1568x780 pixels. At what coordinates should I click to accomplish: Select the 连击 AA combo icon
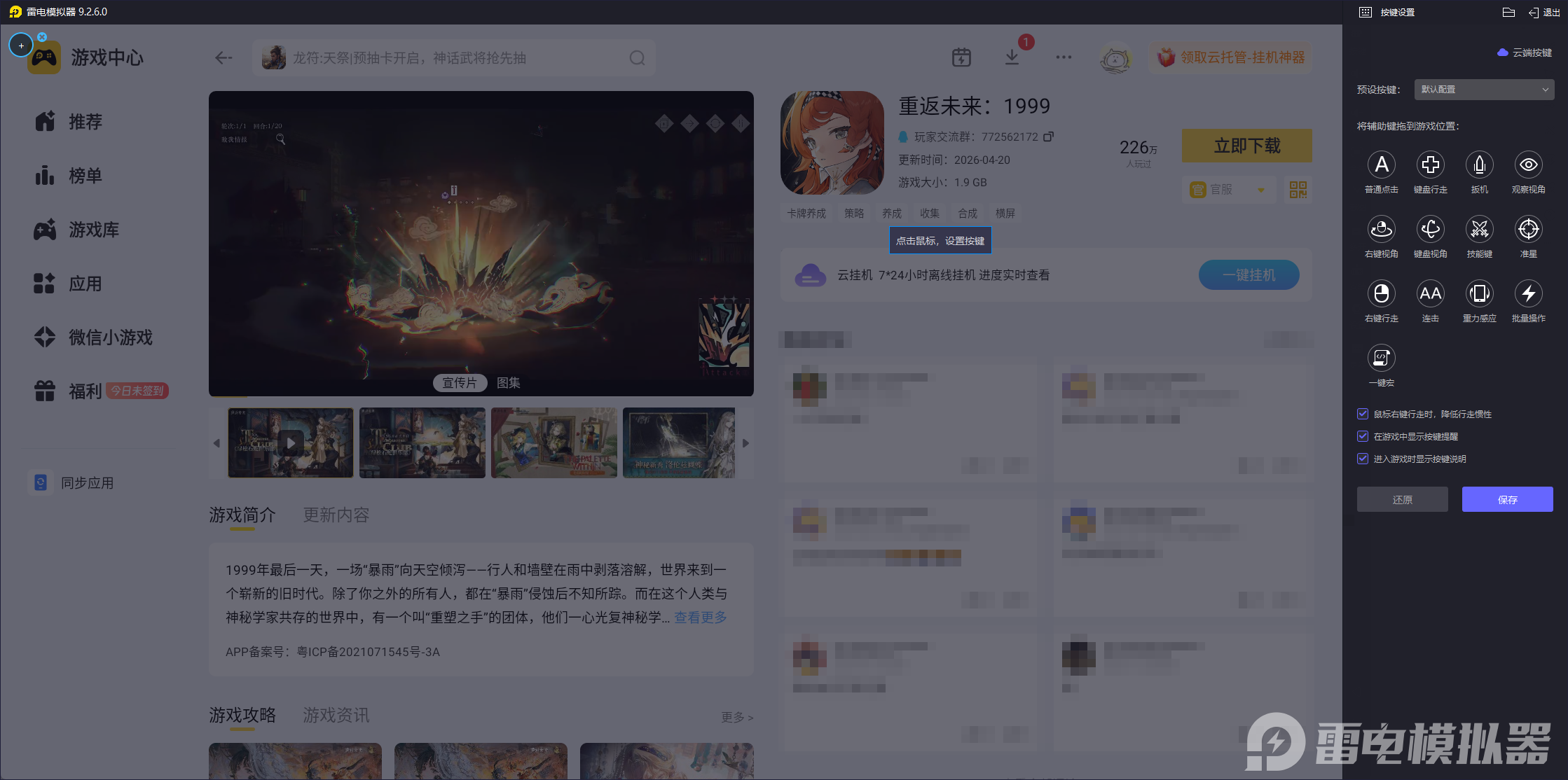pyautogui.click(x=1430, y=294)
